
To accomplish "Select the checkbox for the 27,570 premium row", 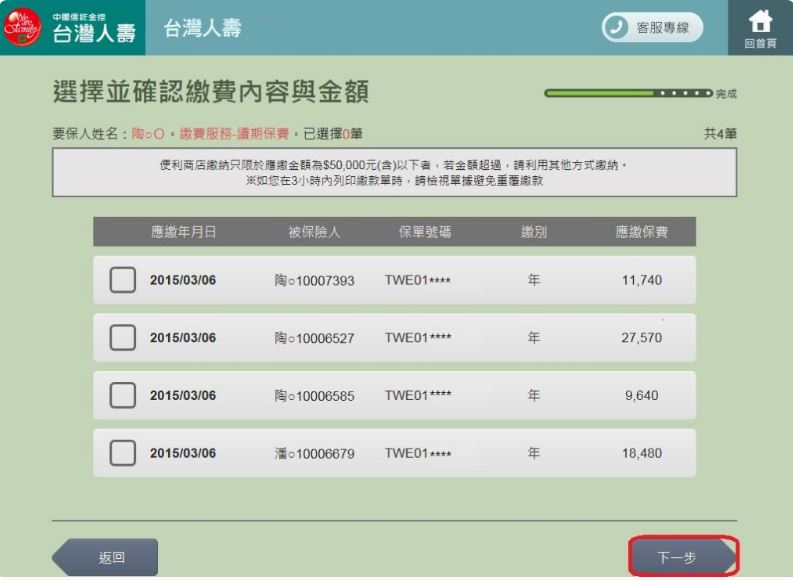I will (x=122, y=338).
